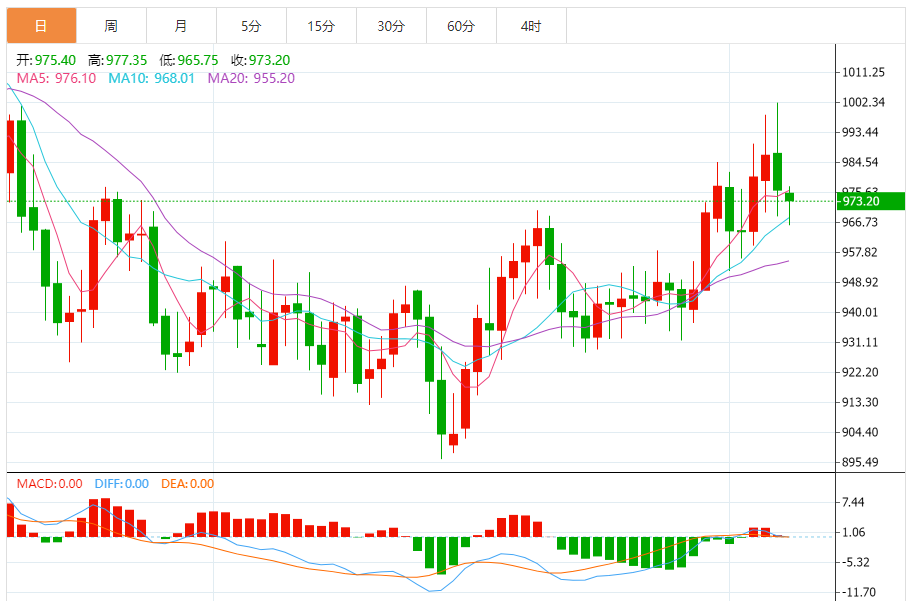This screenshot has height=601, width=911.
Task: Open the 5分 timeframe tab
Action: [251, 26]
